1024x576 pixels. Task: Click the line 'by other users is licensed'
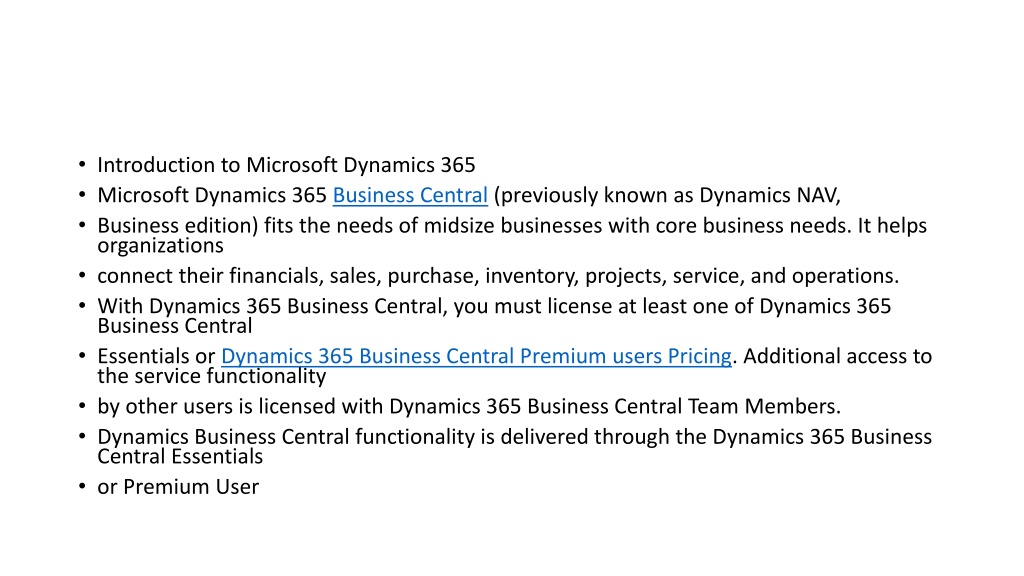tap(469, 406)
